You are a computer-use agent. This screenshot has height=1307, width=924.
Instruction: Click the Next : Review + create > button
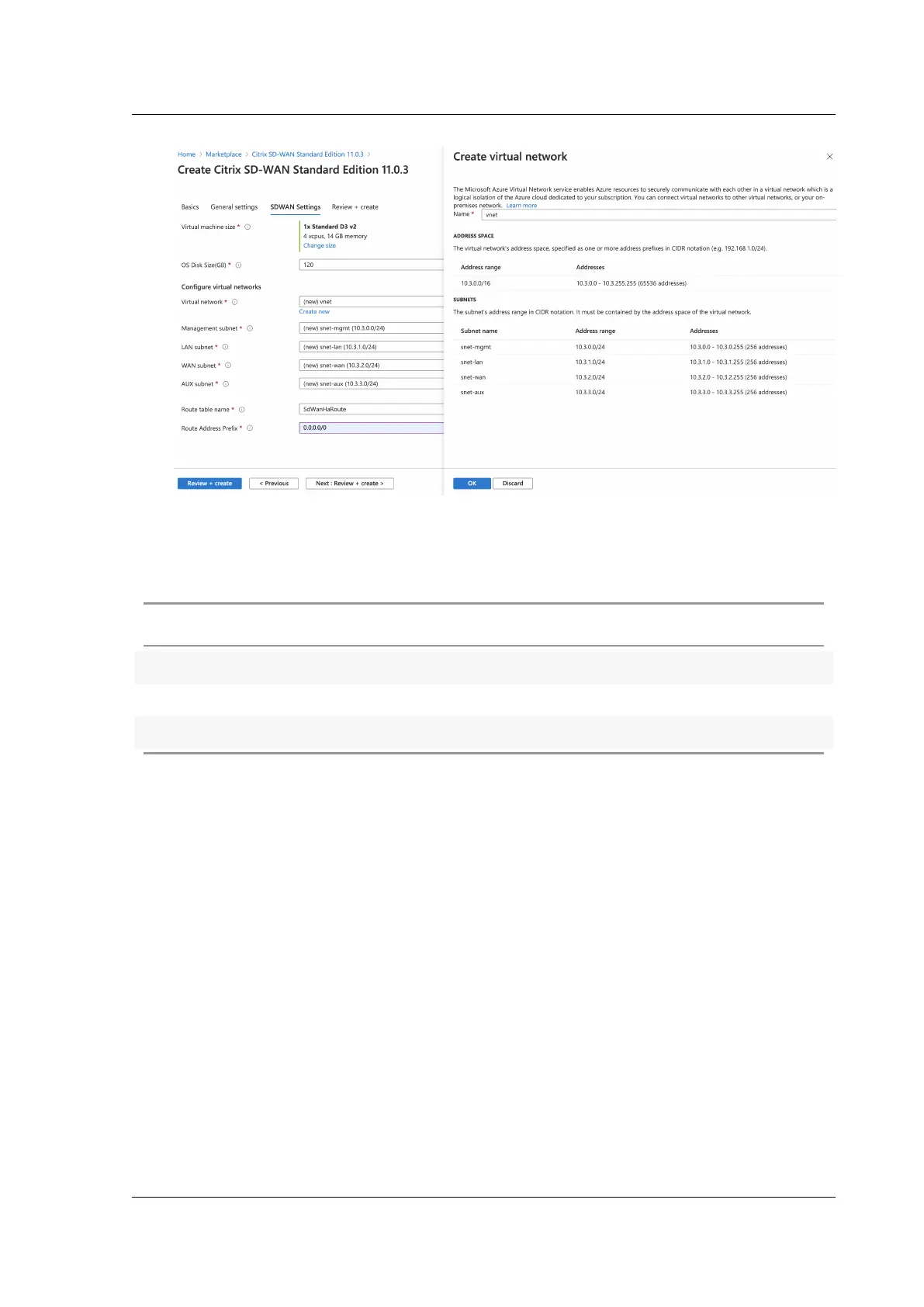[x=350, y=484]
